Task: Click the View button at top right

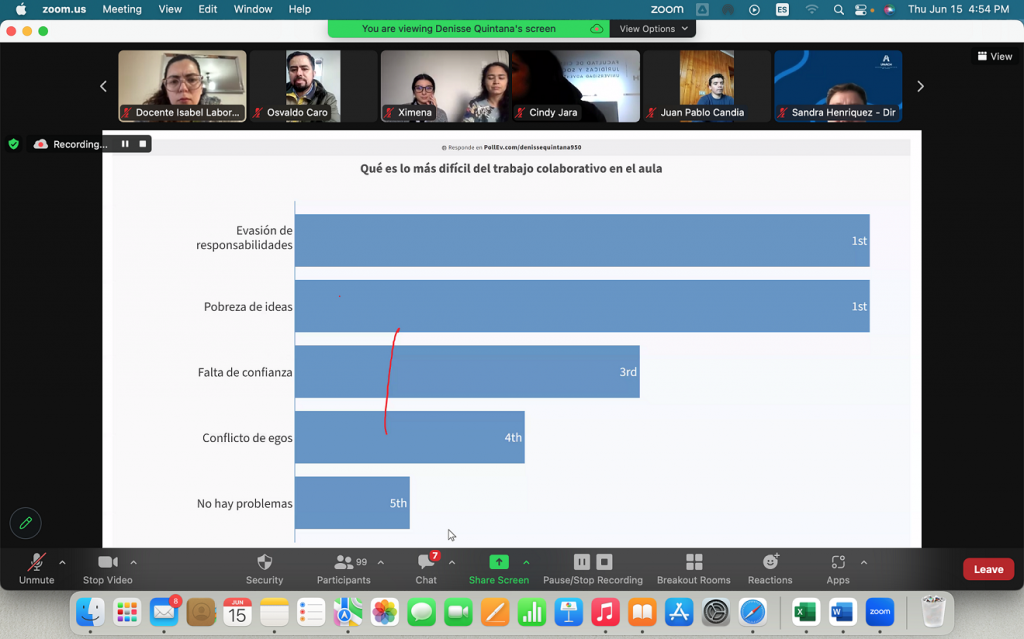Action: coord(995,57)
